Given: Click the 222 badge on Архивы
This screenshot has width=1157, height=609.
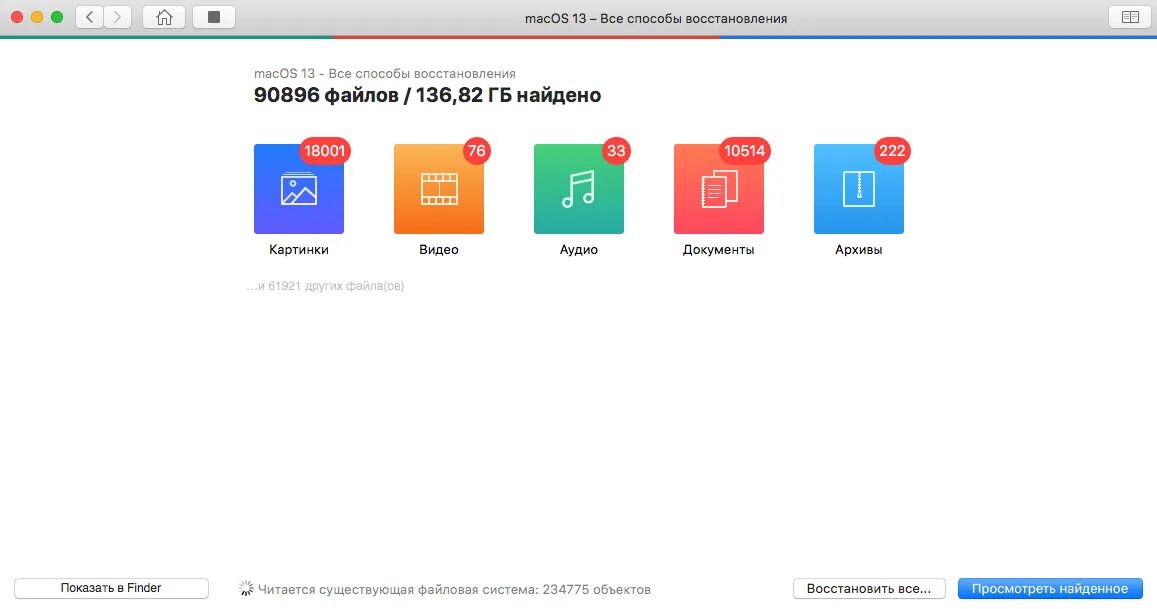Looking at the screenshot, I should 892,151.
